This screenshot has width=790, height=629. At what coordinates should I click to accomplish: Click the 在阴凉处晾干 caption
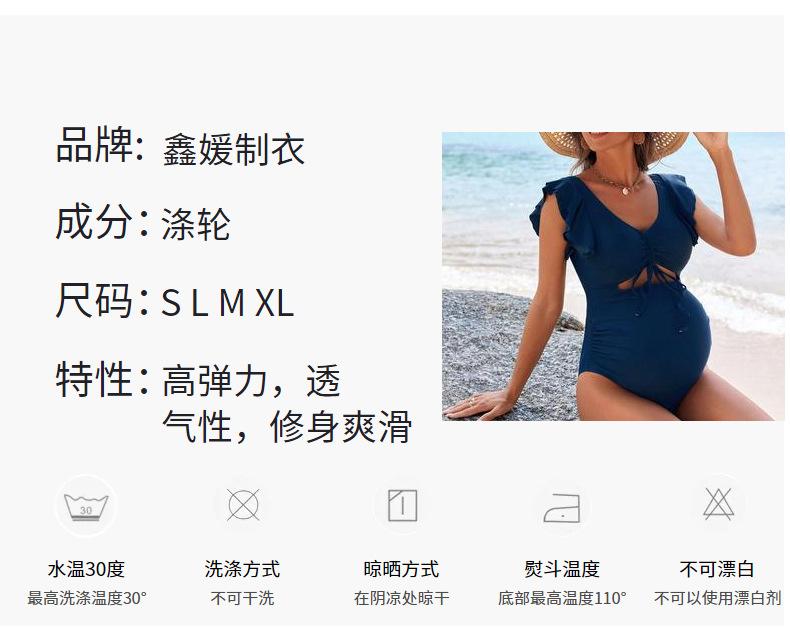pyautogui.click(x=402, y=598)
